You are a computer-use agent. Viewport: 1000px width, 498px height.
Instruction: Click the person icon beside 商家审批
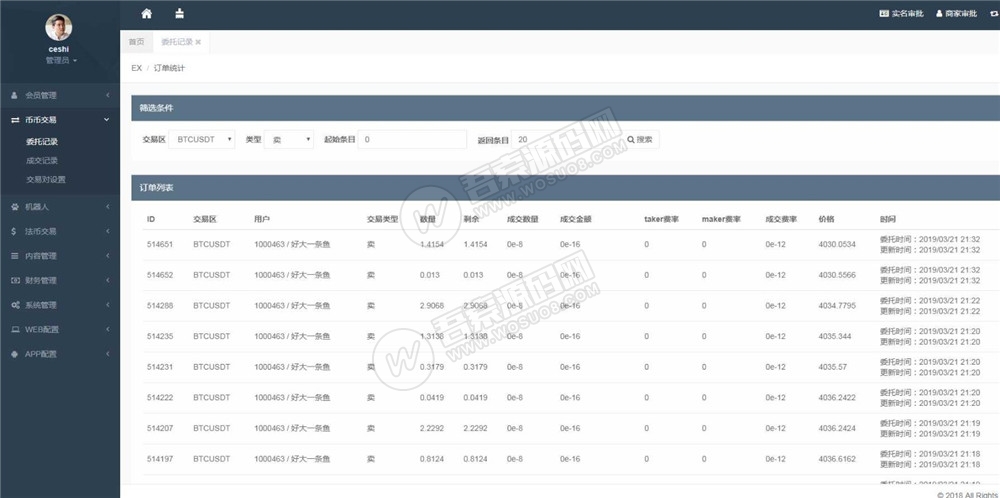939,13
